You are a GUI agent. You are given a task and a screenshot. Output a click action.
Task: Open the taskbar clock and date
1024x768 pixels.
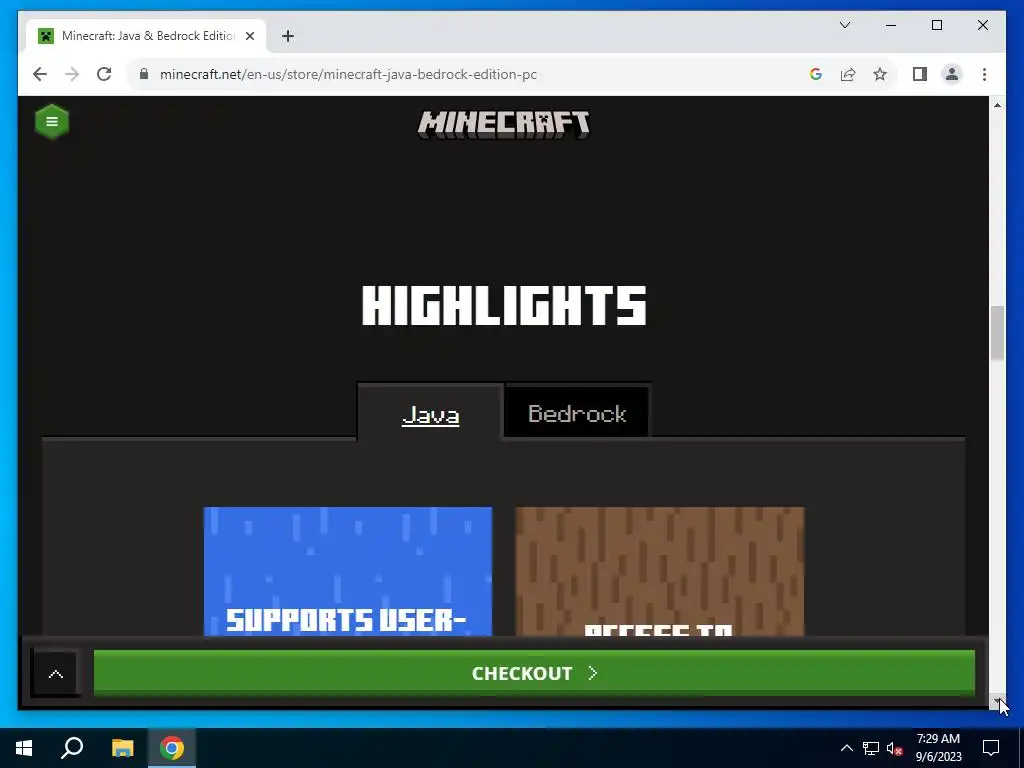[938, 748]
